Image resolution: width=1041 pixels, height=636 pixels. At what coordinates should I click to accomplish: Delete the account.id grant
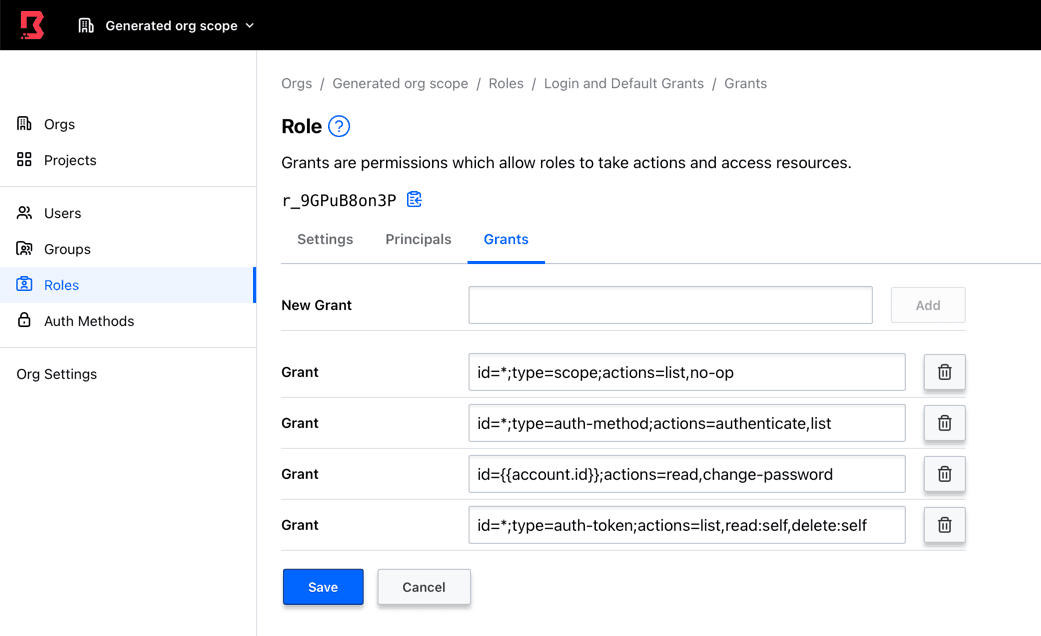click(944, 474)
